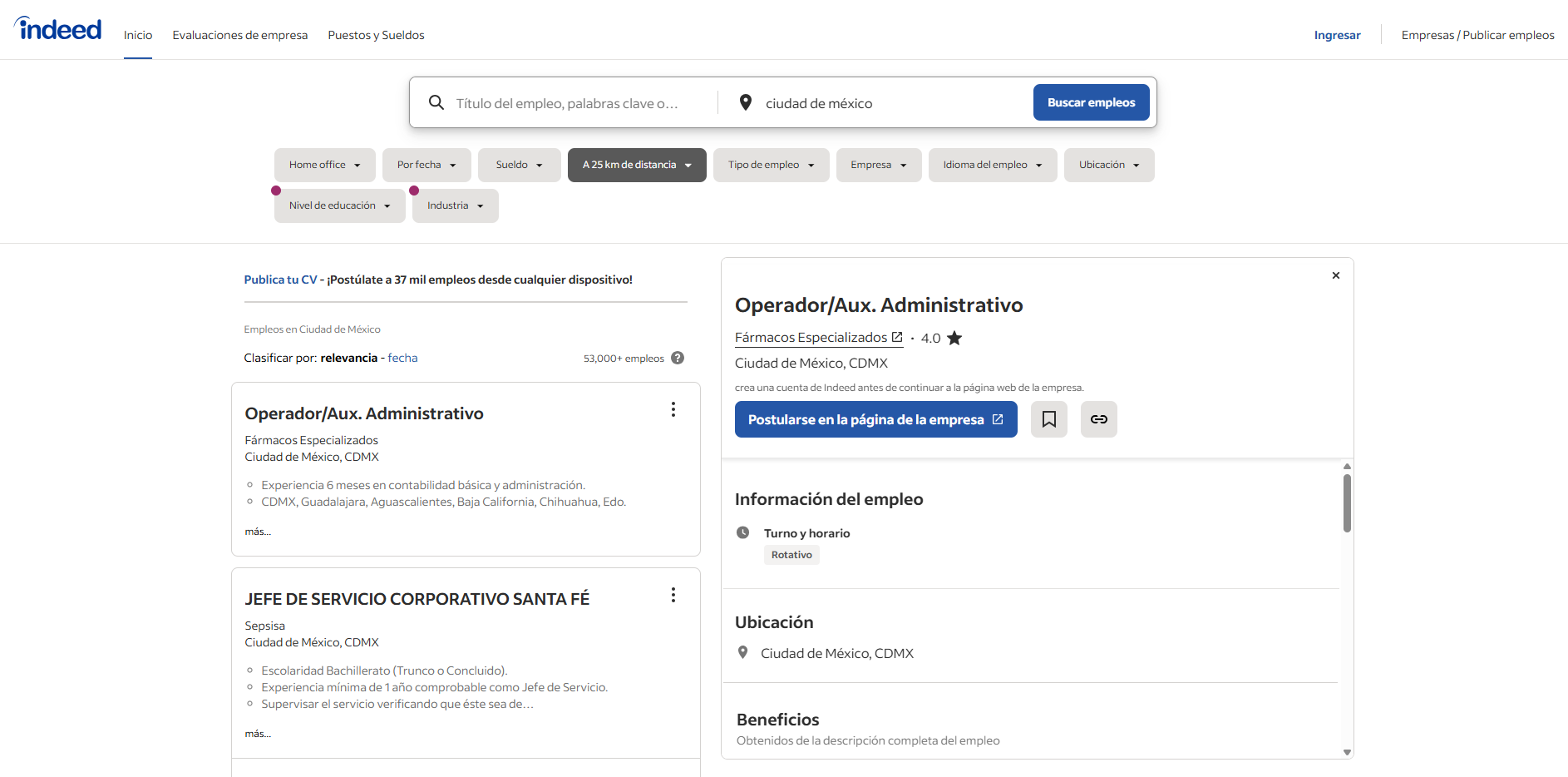Click the search magnifier icon
The image size is (1568, 777).
pyautogui.click(x=436, y=102)
